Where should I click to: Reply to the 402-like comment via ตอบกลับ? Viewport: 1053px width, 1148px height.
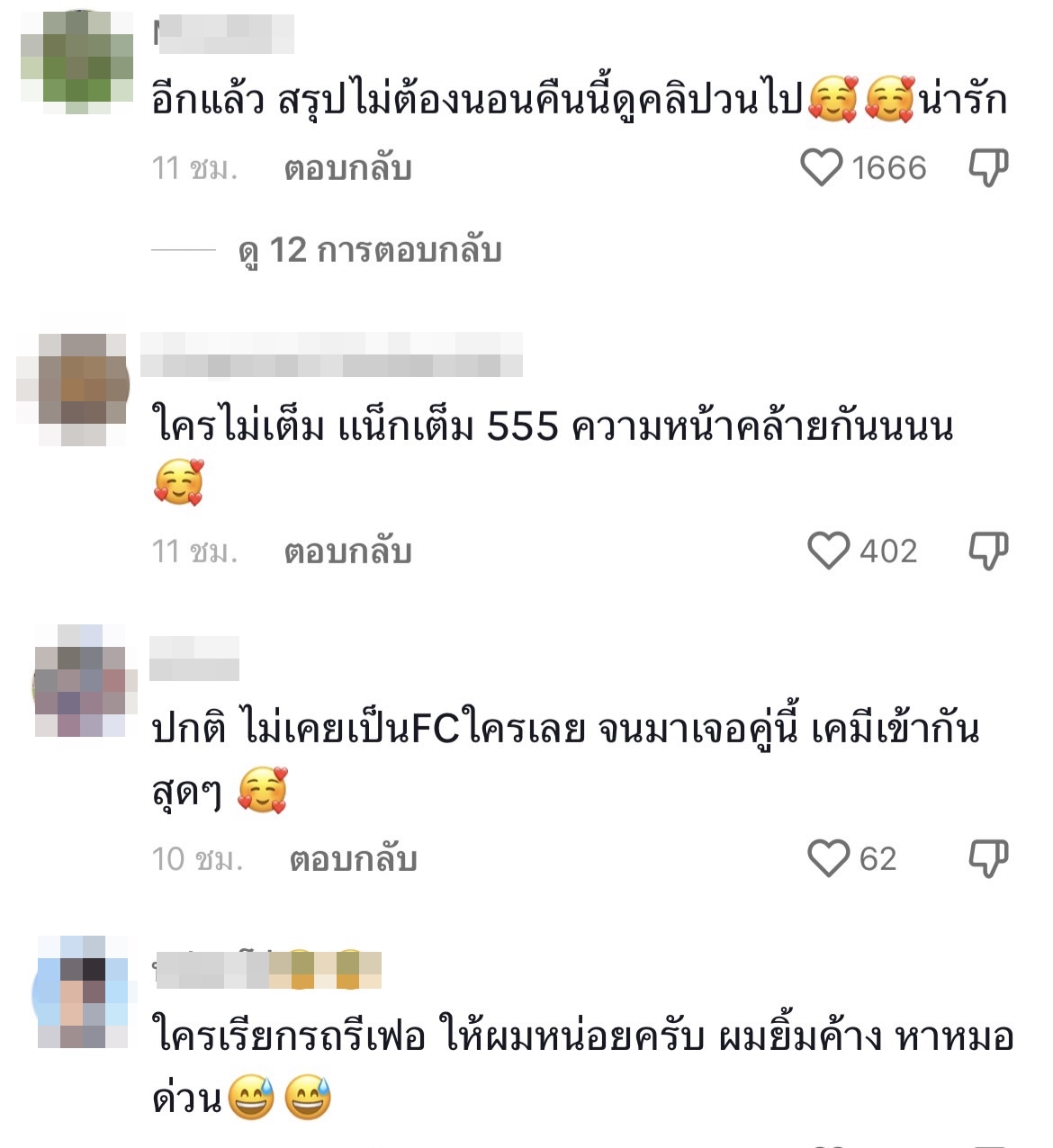pos(347,551)
